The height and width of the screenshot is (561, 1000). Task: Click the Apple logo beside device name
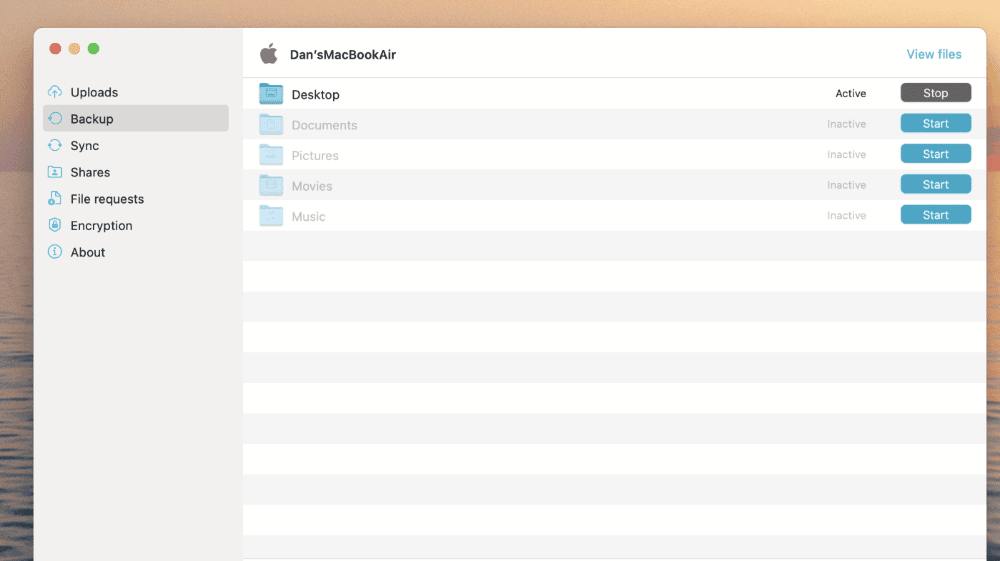point(269,54)
